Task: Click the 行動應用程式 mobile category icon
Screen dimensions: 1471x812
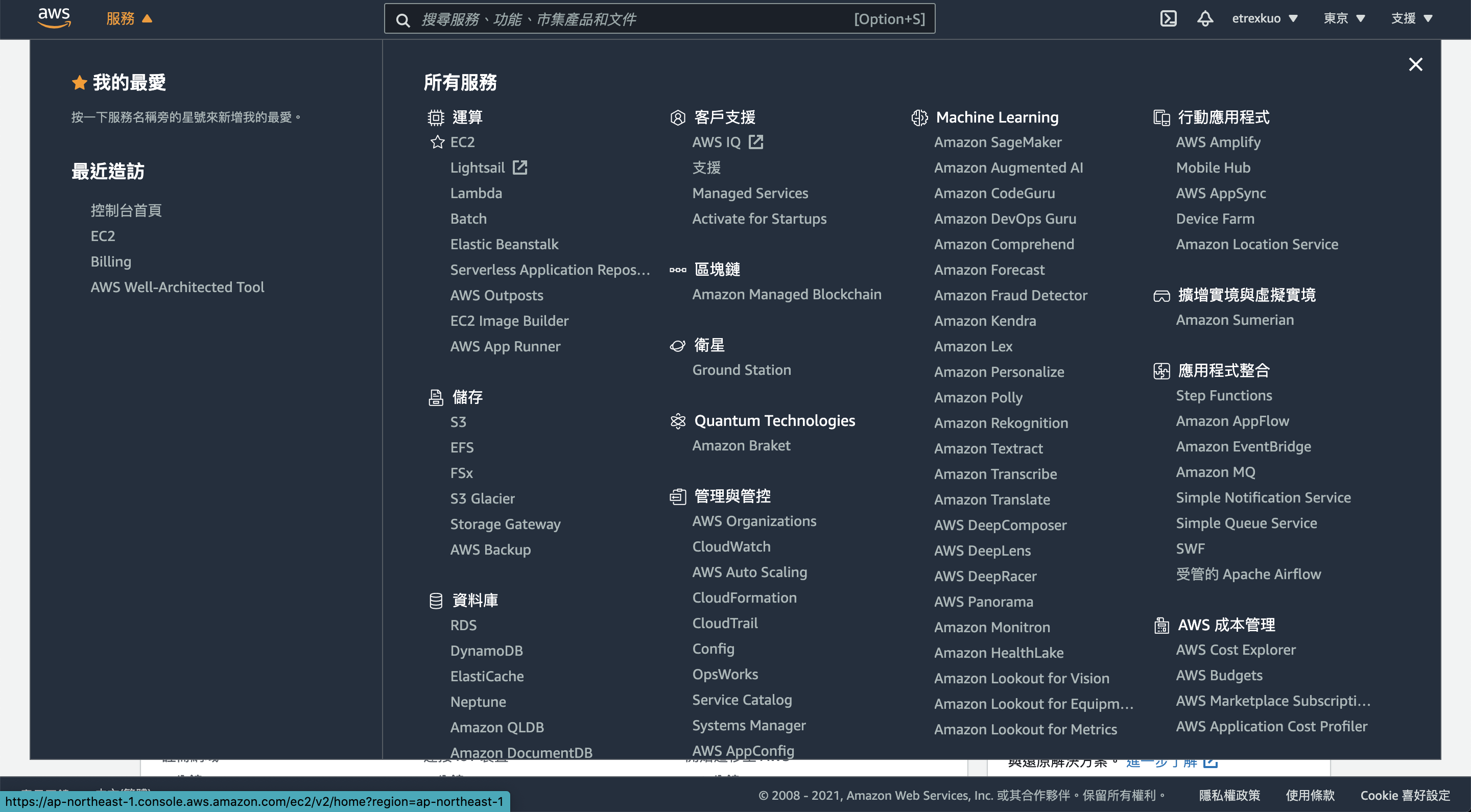Action: pyautogui.click(x=1161, y=117)
